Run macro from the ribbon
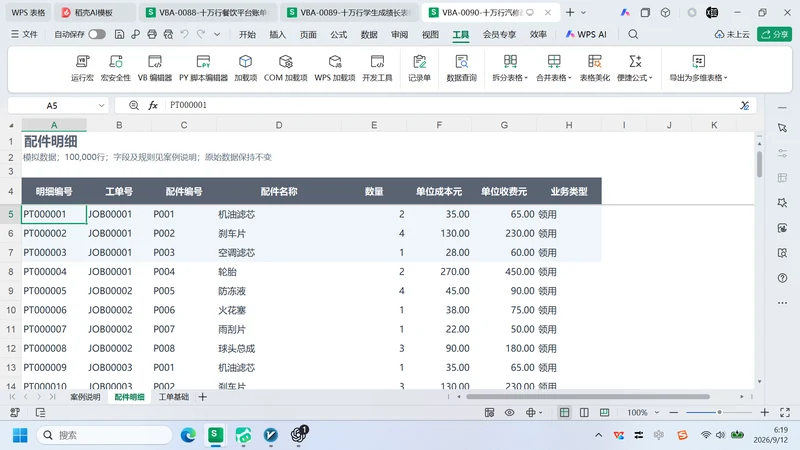 (x=82, y=68)
